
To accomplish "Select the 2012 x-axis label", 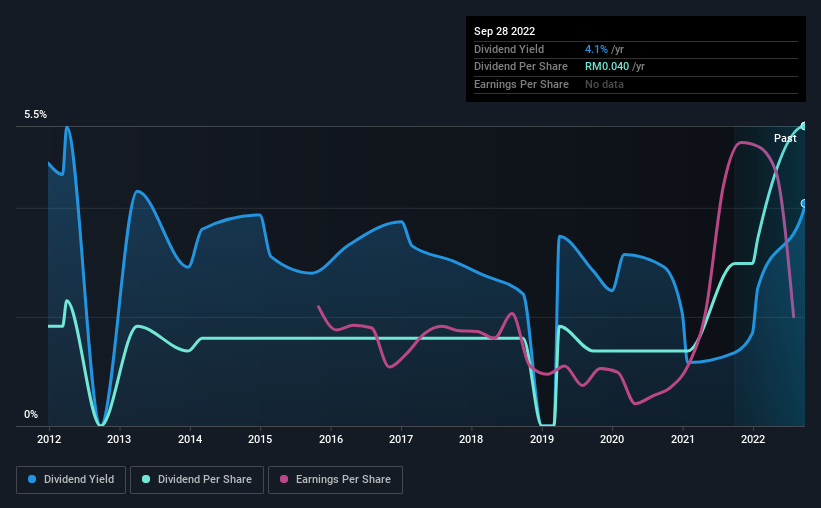I will coord(49,439).
